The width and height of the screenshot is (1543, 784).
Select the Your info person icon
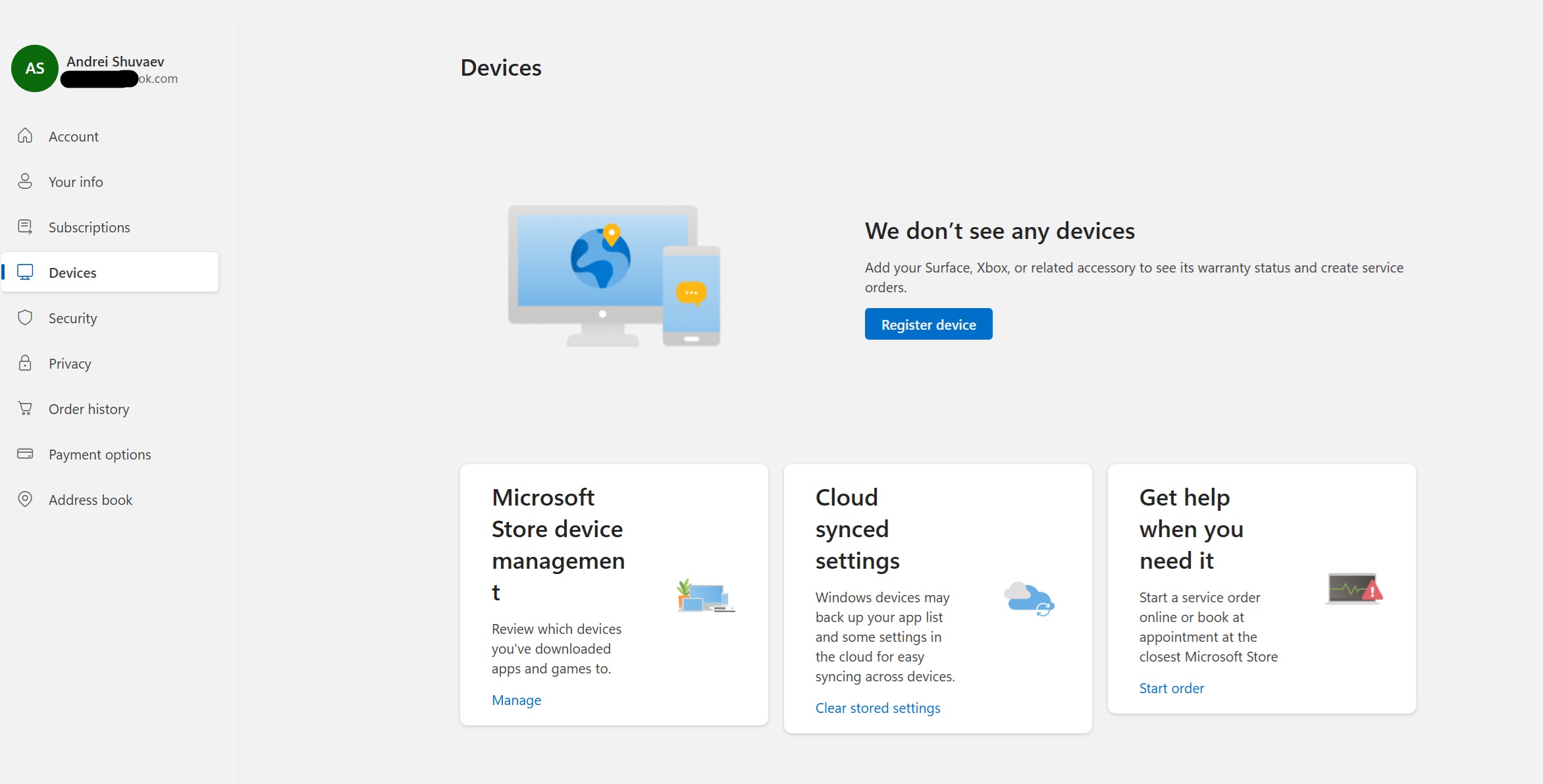point(25,181)
